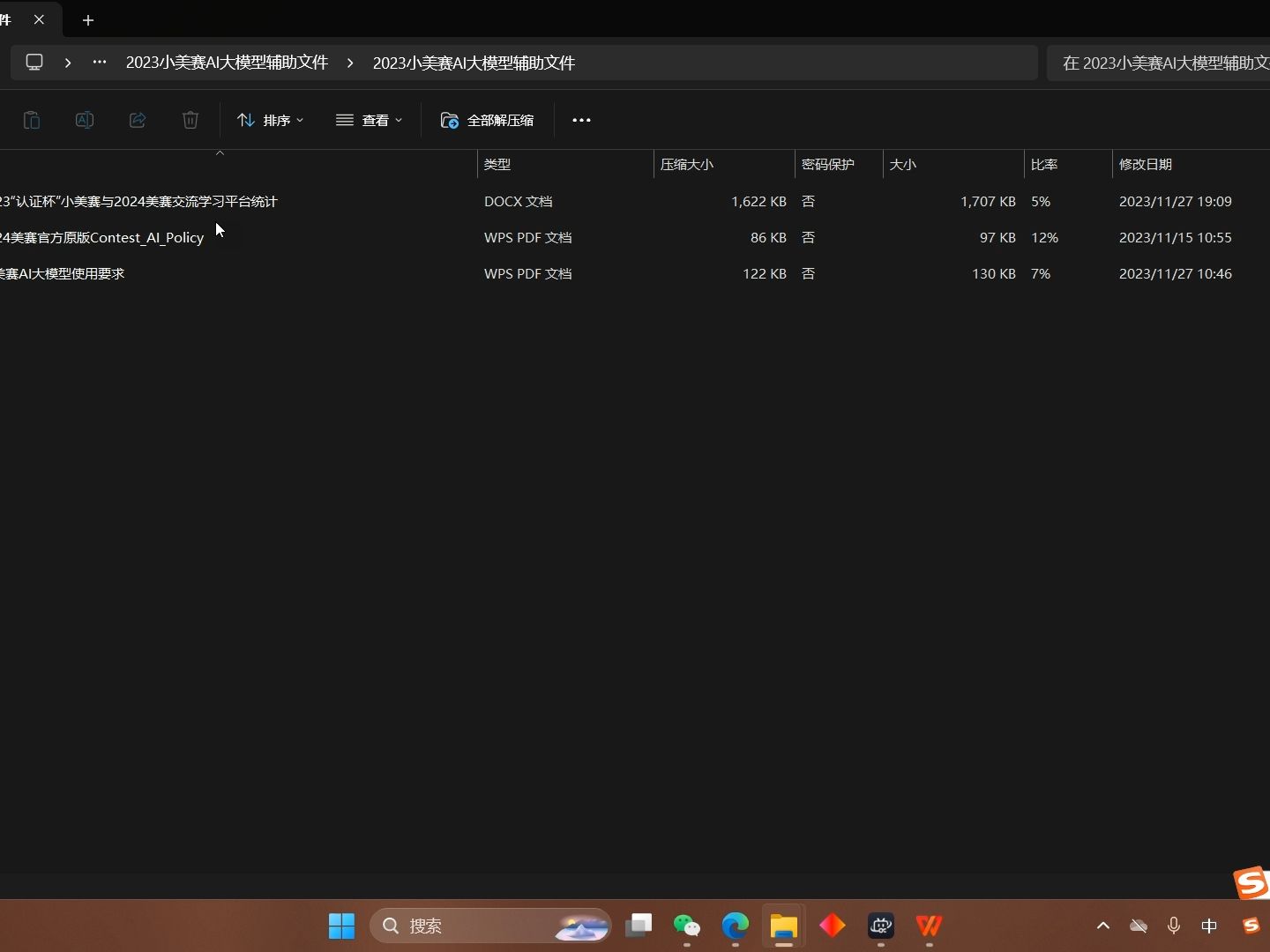Click the rename icon in the toolbar
The image size is (1270, 952).
tap(85, 120)
